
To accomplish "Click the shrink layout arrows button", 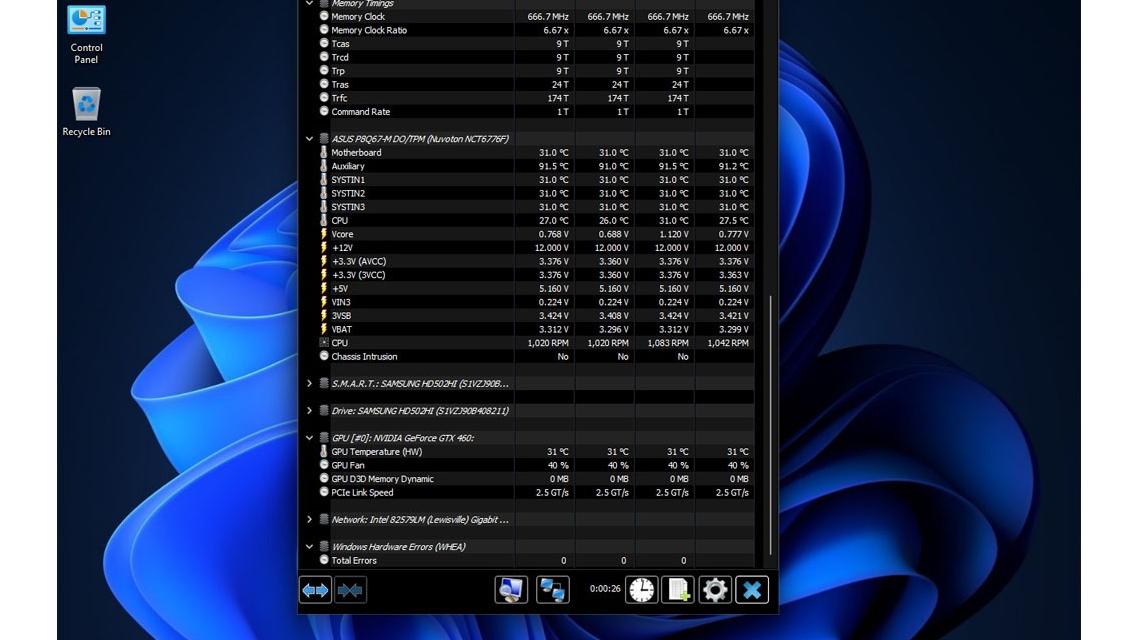I will pos(350,590).
